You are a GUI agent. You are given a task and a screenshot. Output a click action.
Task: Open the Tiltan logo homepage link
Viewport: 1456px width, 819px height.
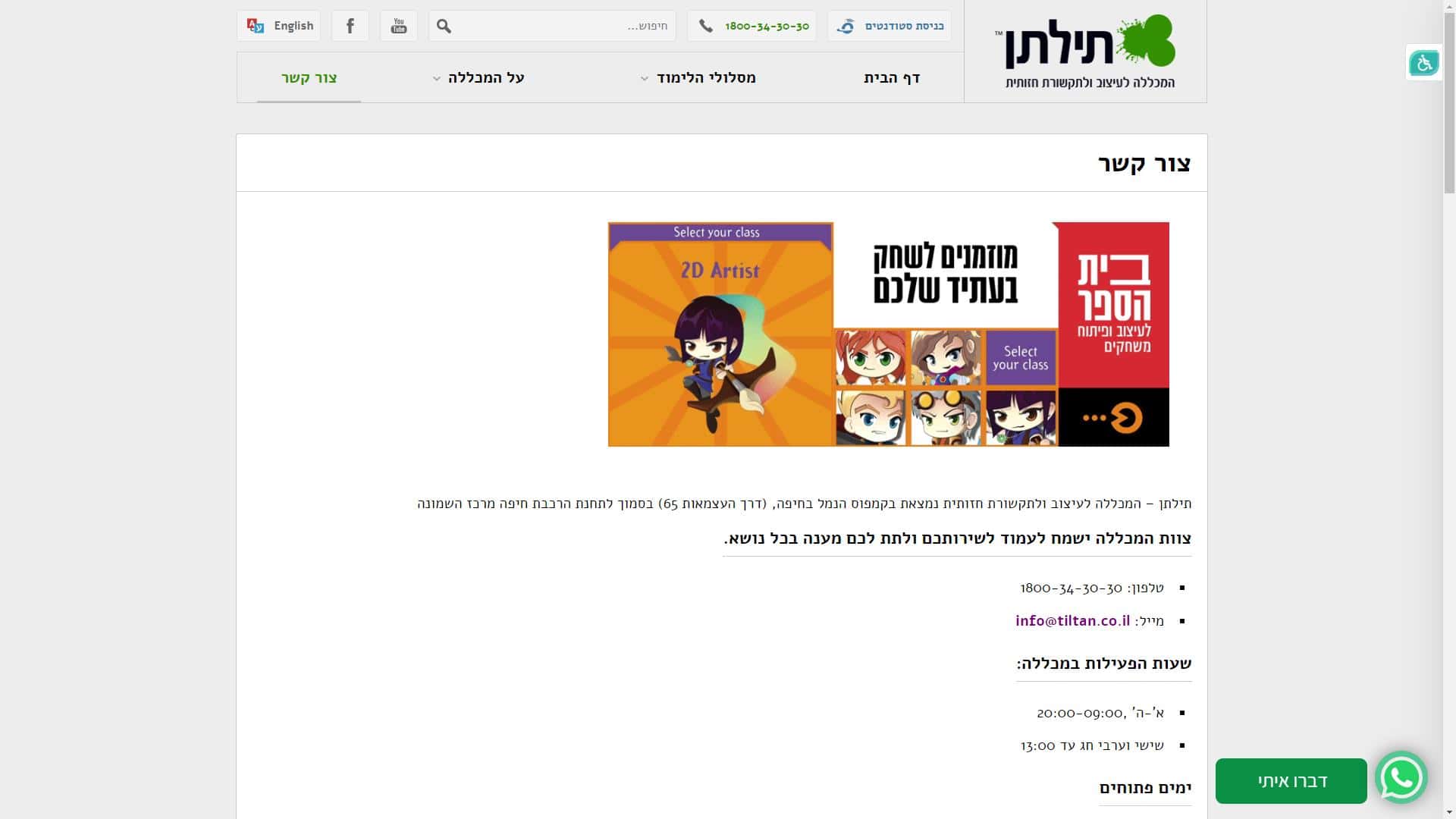[1086, 52]
